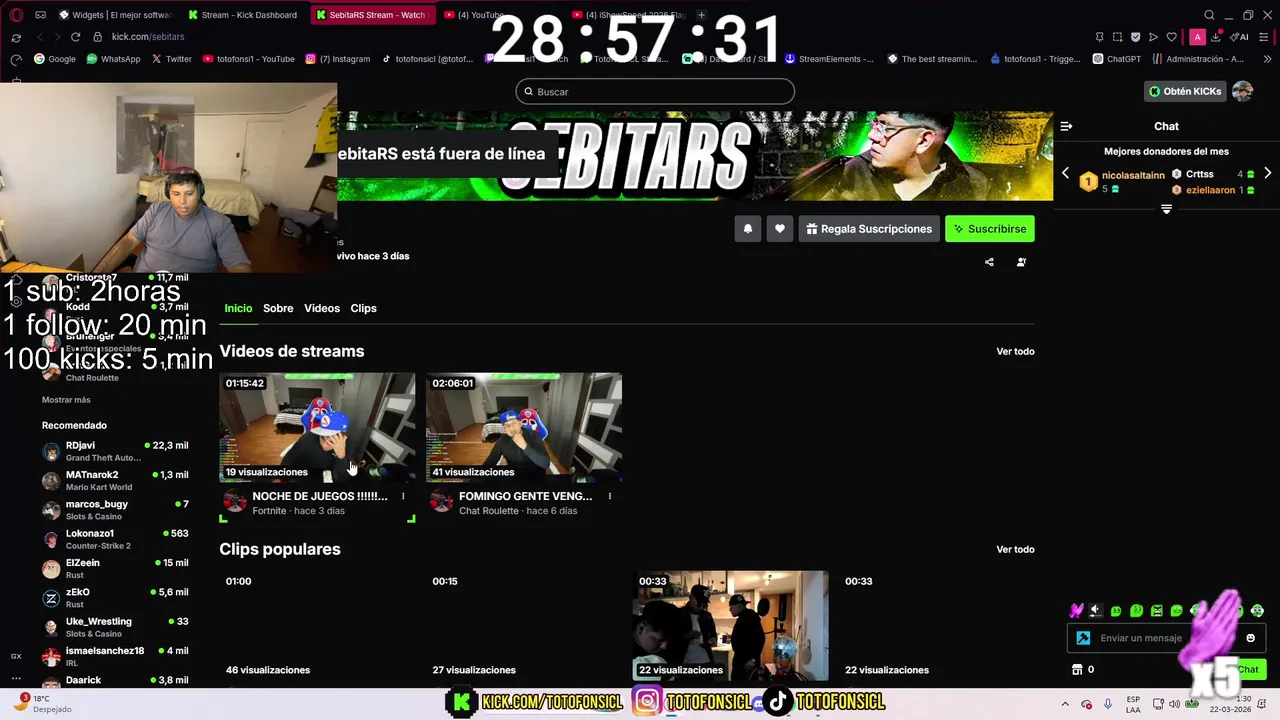Open the WhatsApp bookmark
The image size is (1280, 720).
(113, 59)
